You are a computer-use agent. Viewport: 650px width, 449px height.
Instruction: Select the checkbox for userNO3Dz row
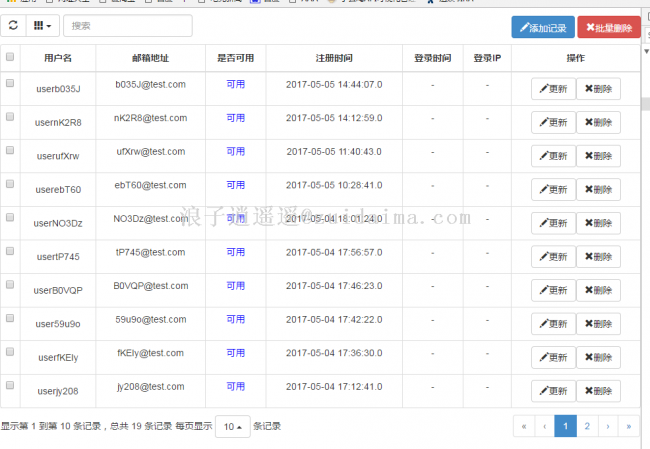pos(10,217)
